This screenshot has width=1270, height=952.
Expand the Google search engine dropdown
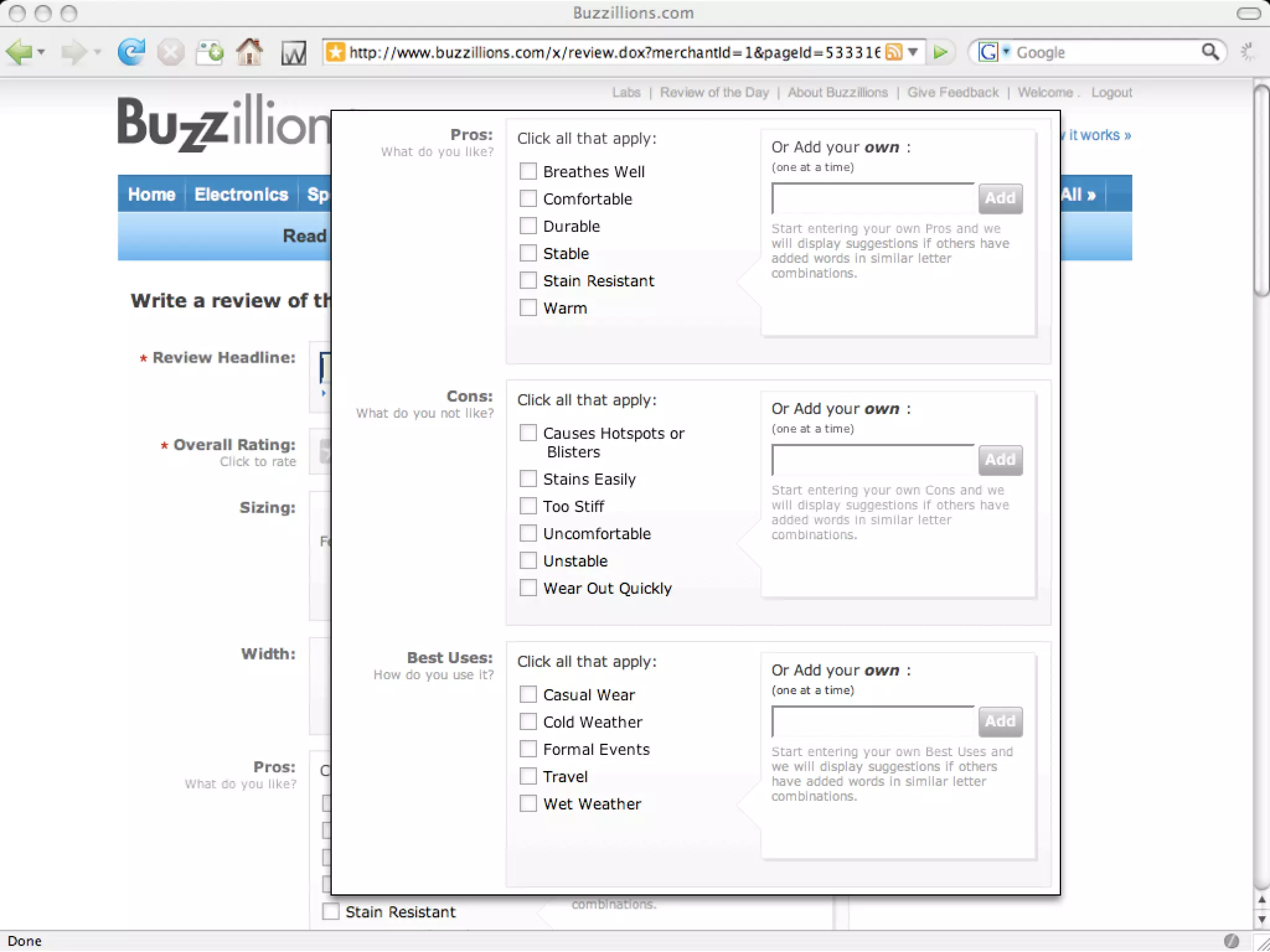(x=1006, y=51)
